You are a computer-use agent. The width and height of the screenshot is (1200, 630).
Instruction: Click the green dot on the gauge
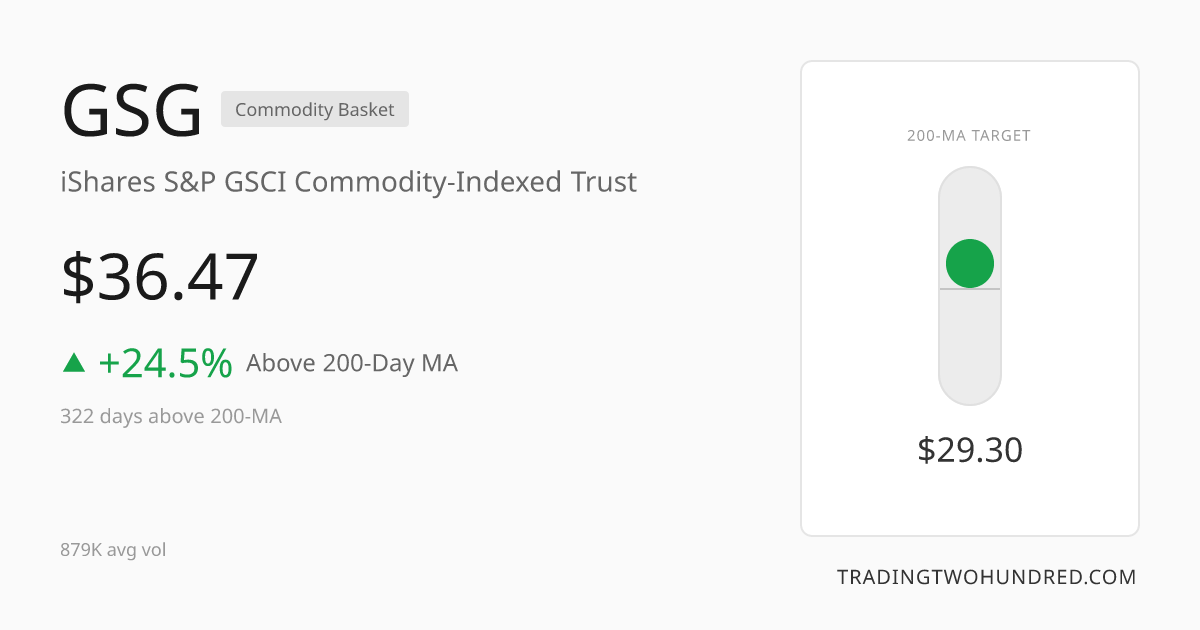[970, 263]
